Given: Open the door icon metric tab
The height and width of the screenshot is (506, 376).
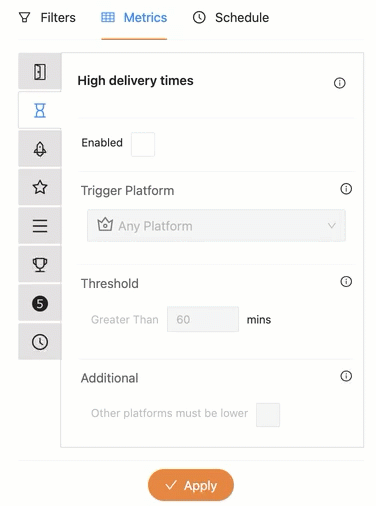Looking at the screenshot, I should 40,72.
